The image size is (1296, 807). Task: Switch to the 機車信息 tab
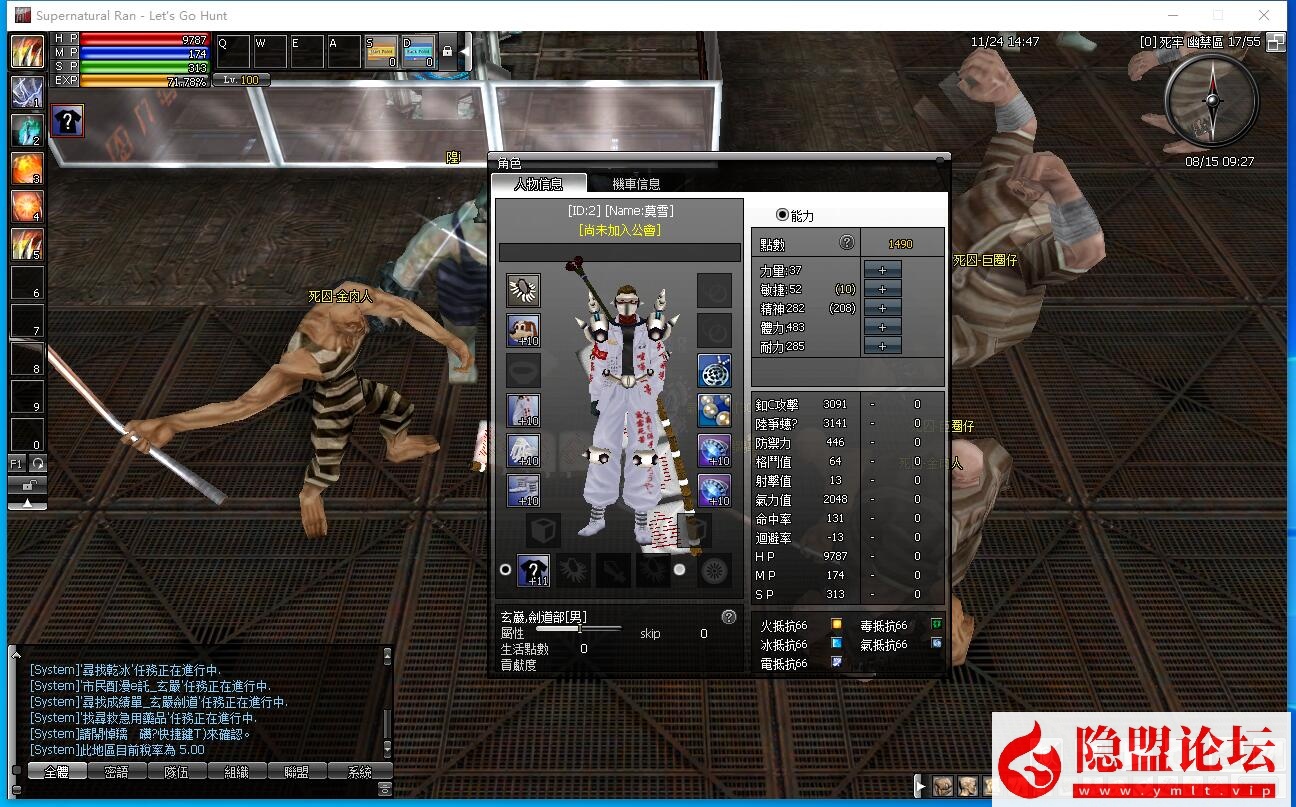point(636,184)
